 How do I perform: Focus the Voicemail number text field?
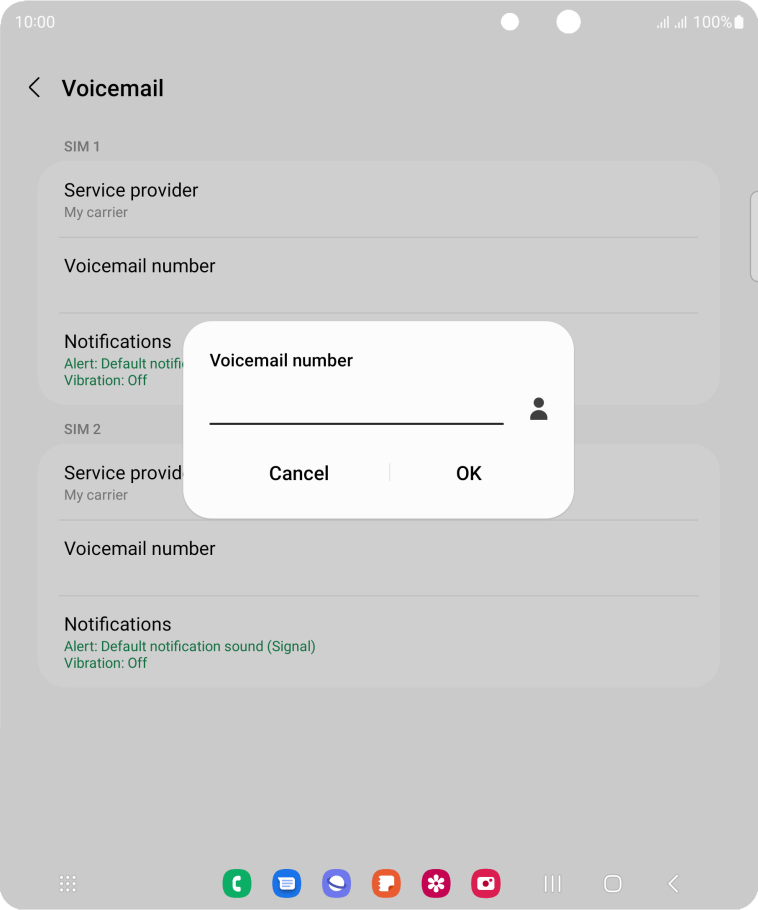(356, 407)
